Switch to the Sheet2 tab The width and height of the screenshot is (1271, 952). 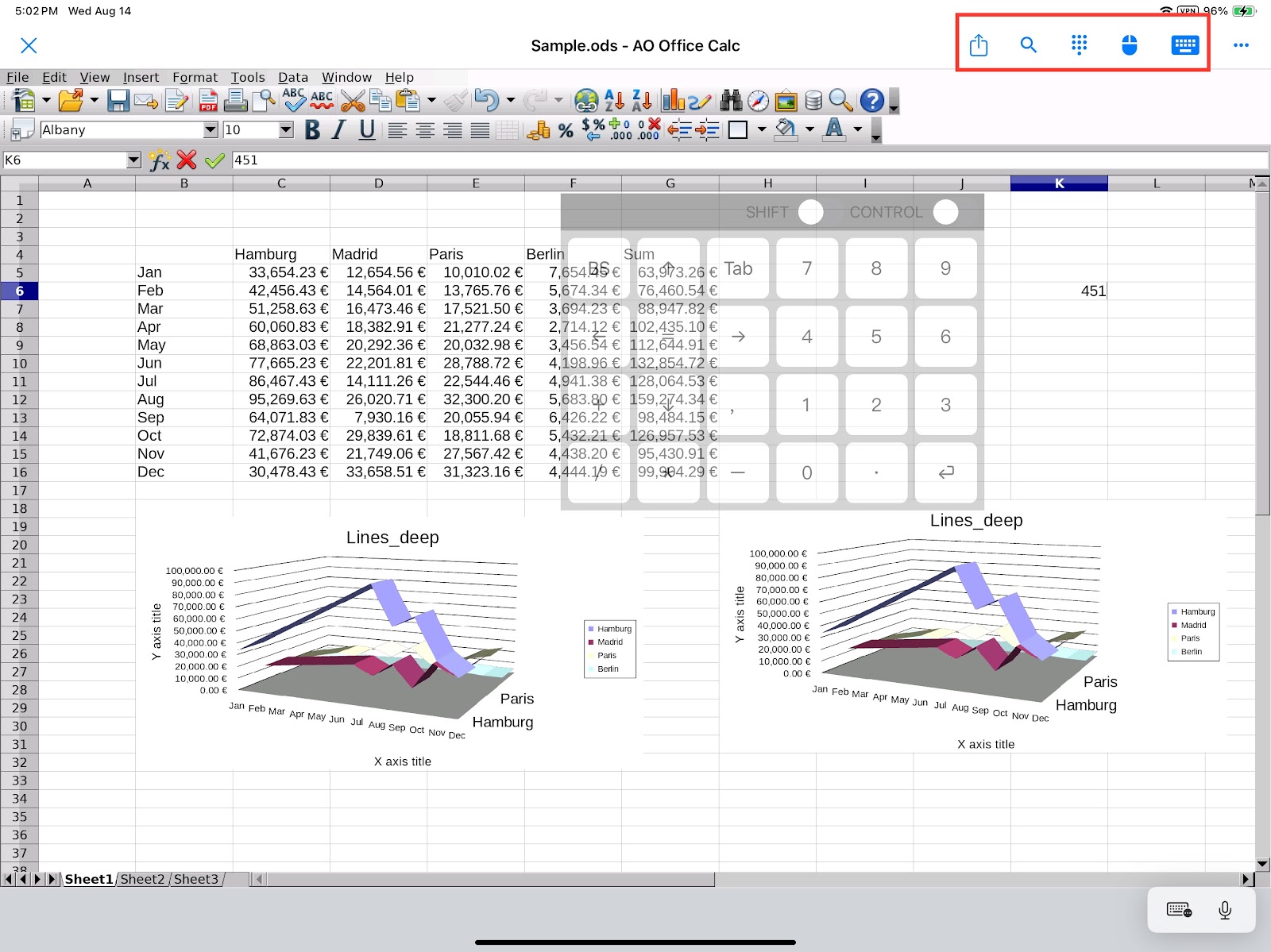(x=142, y=879)
